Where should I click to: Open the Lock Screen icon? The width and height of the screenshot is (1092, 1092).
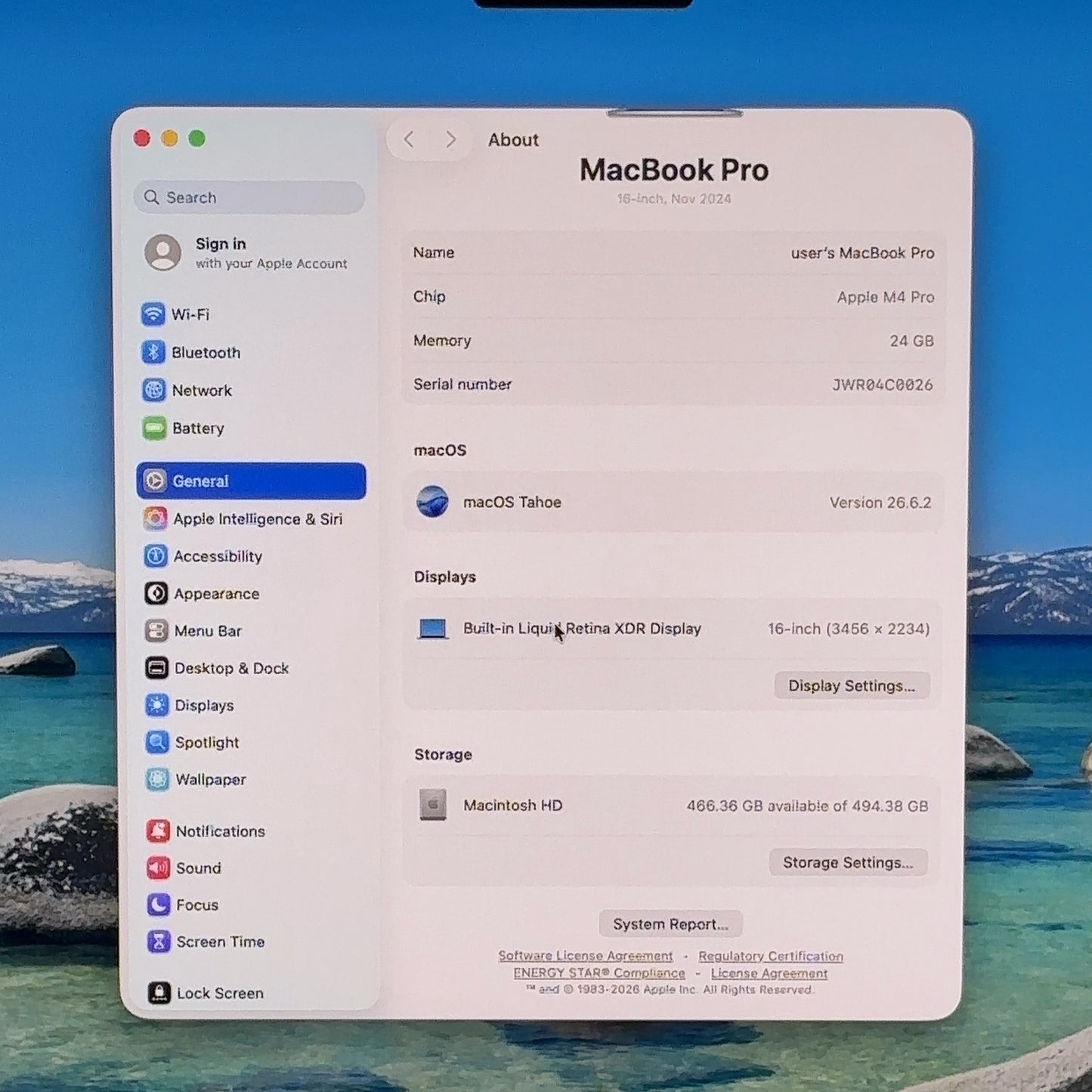coord(159,993)
